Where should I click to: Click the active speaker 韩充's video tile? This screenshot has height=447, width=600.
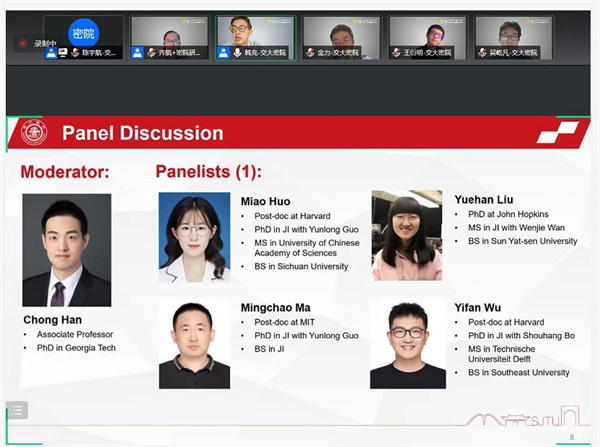tap(255, 35)
